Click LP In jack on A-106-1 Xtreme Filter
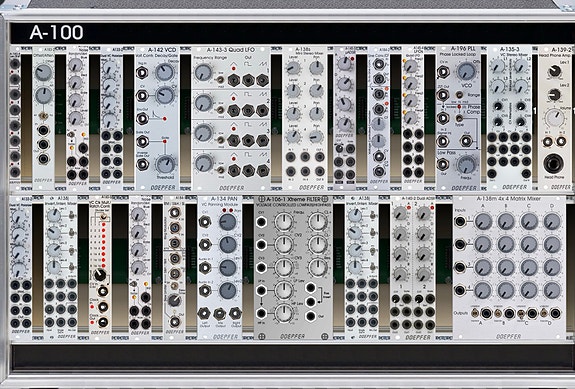 [261, 291]
